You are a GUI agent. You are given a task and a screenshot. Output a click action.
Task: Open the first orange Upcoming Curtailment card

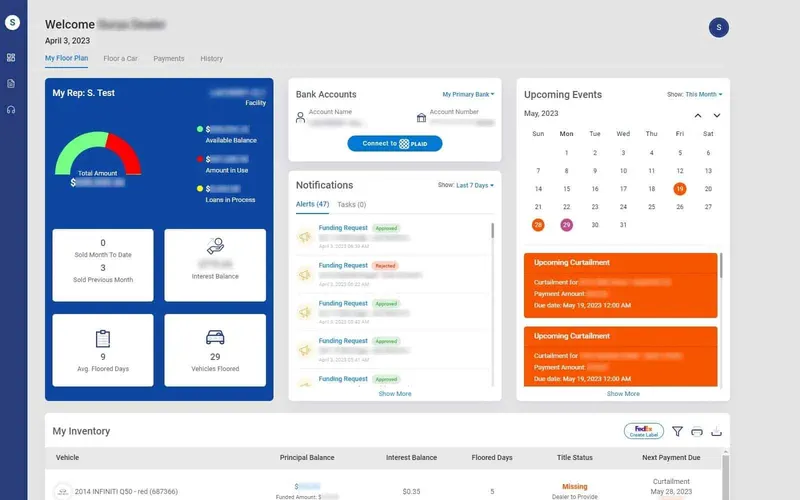pos(620,285)
